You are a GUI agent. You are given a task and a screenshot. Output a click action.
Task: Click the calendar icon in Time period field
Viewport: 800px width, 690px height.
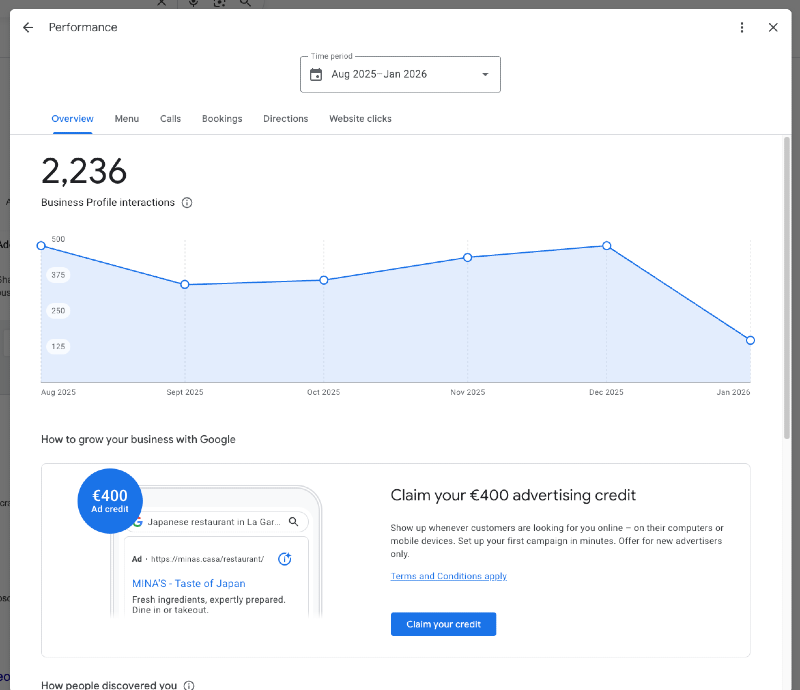pos(316,75)
